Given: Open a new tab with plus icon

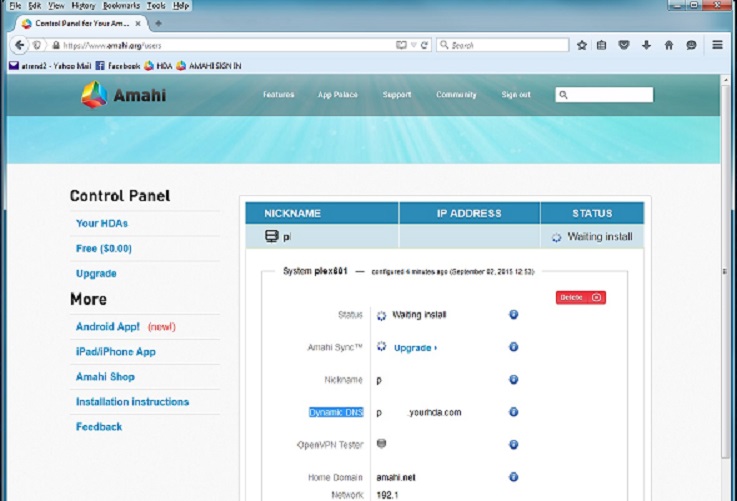Looking at the screenshot, I should tap(158, 23).
